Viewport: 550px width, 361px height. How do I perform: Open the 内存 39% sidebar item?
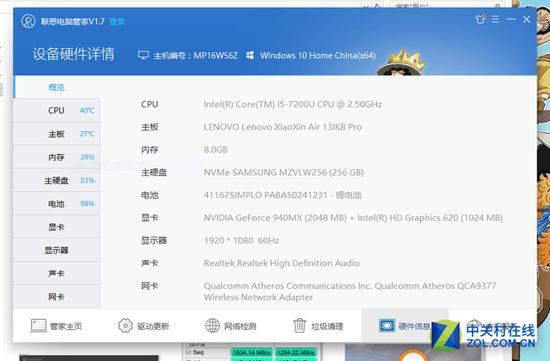57,157
